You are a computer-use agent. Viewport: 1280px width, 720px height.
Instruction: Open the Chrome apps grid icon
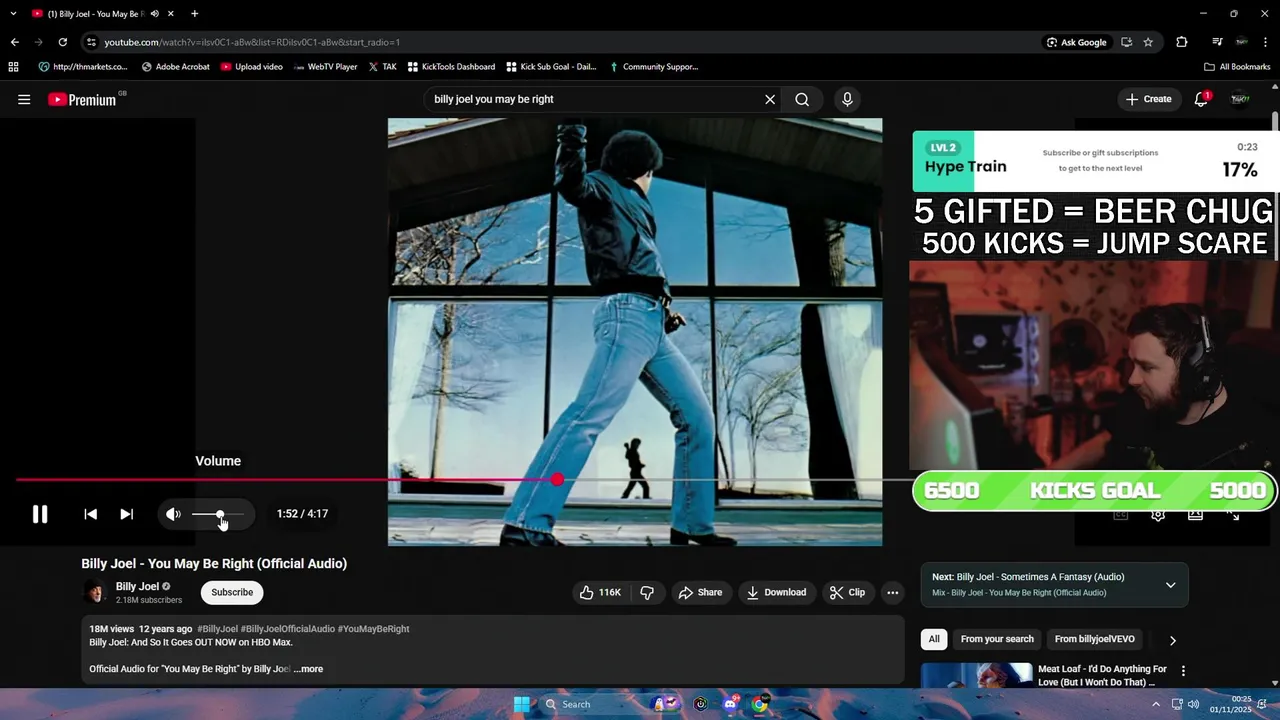point(13,67)
